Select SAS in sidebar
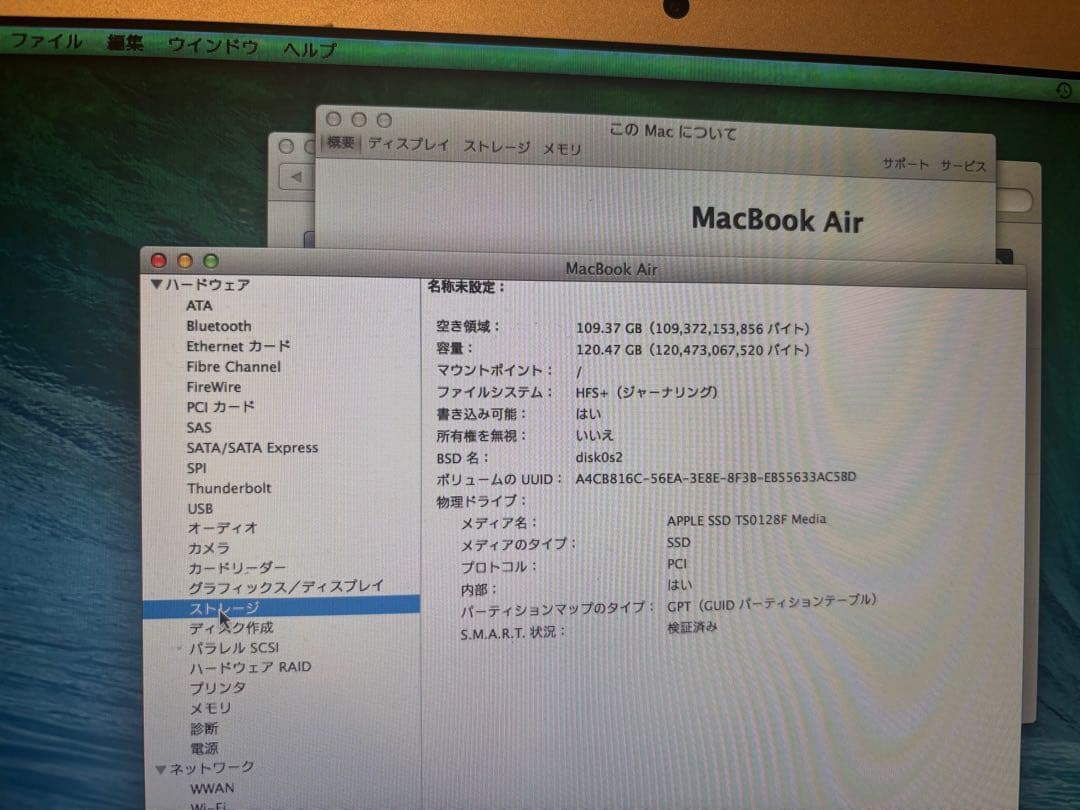 pos(199,427)
